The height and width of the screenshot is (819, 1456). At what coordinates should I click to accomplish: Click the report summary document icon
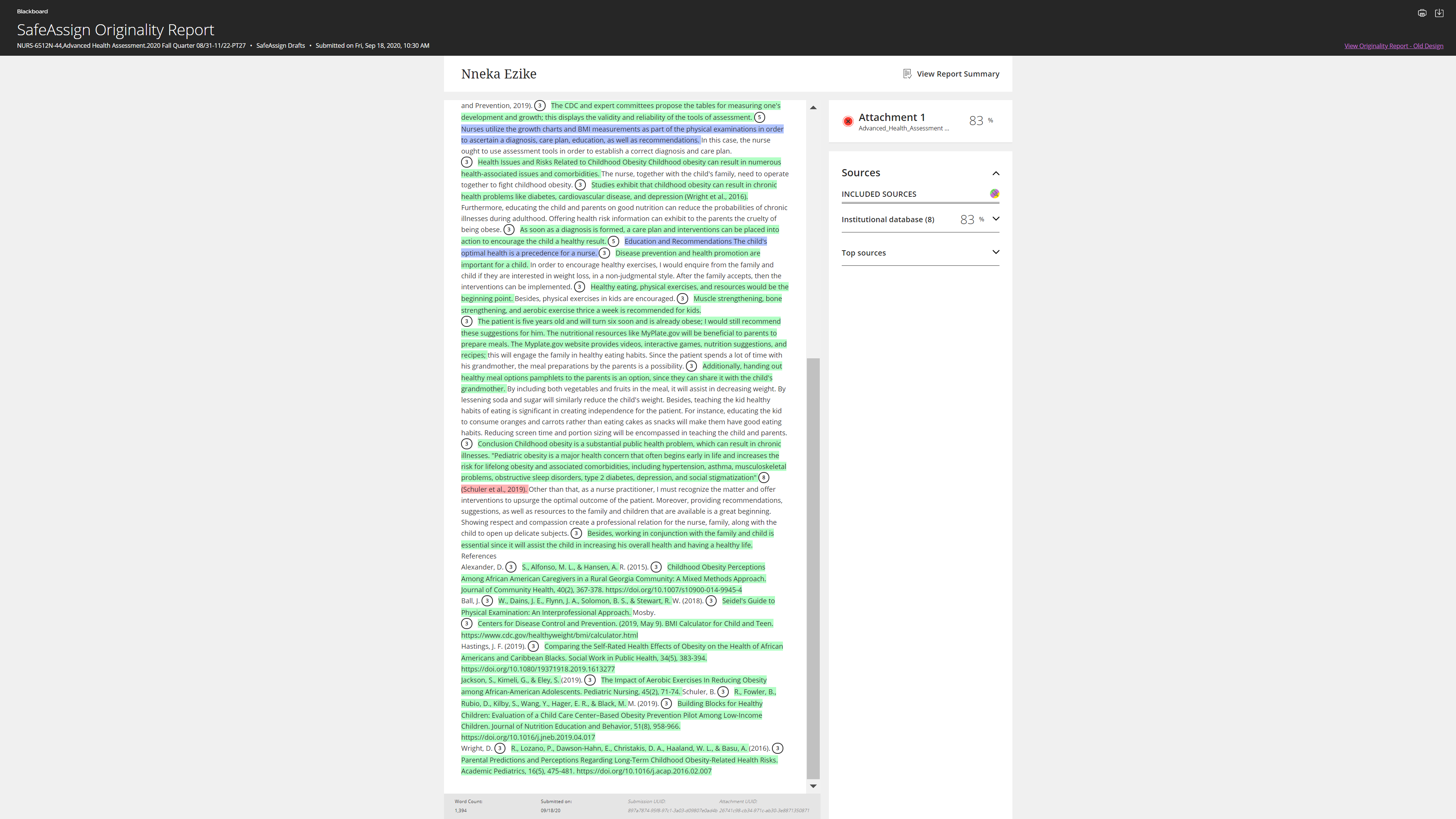[x=907, y=74]
